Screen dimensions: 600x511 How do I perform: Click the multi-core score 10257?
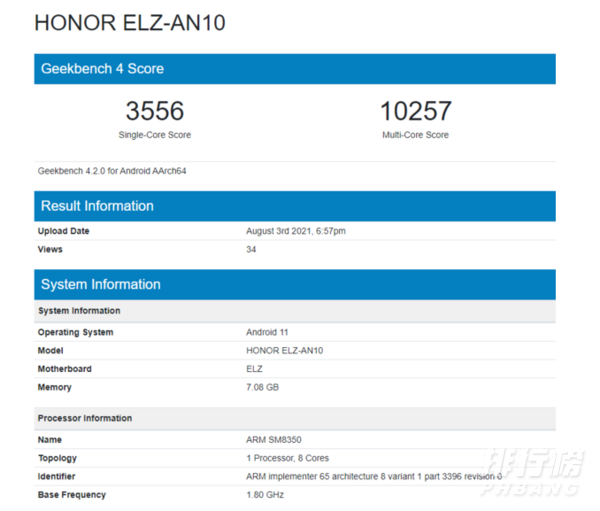[x=416, y=111]
